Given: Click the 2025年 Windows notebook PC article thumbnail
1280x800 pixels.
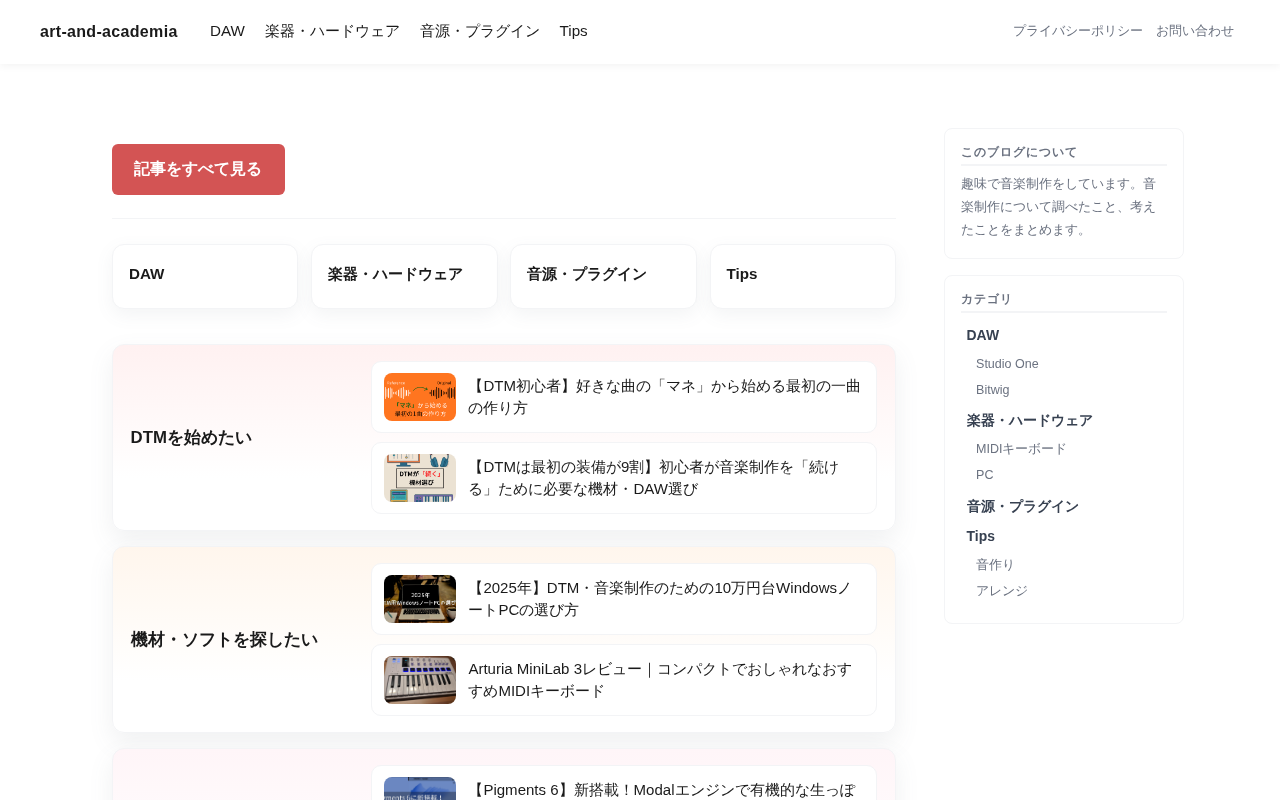Looking at the screenshot, I should pyautogui.click(x=420, y=599).
